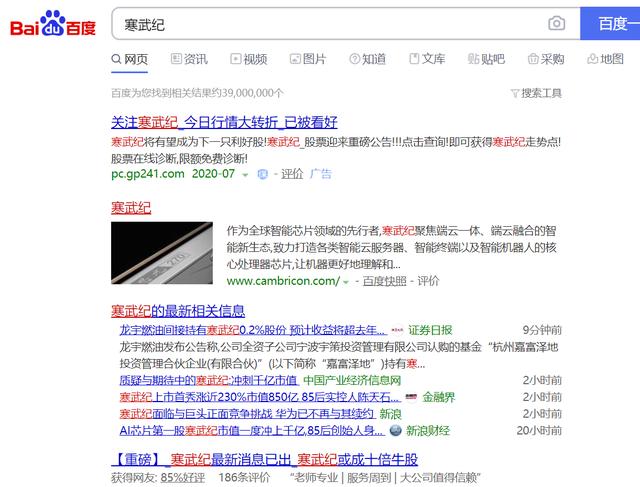Open ad result 关注寒武纪_今日行情大转折
Screen dimensions: 640x487
(224, 122)
